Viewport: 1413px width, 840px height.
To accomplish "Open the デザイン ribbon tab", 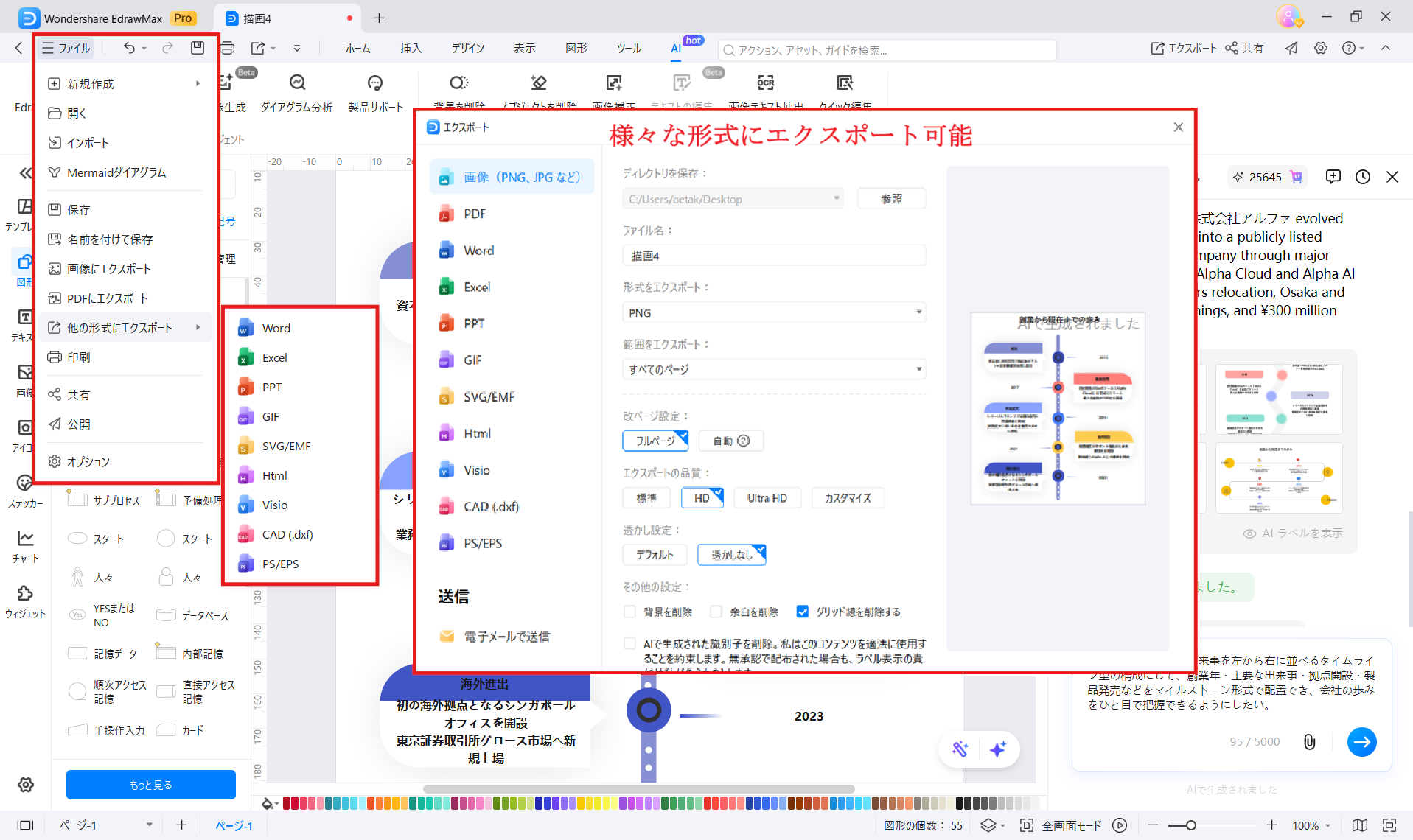I will [x=468, y=48].
